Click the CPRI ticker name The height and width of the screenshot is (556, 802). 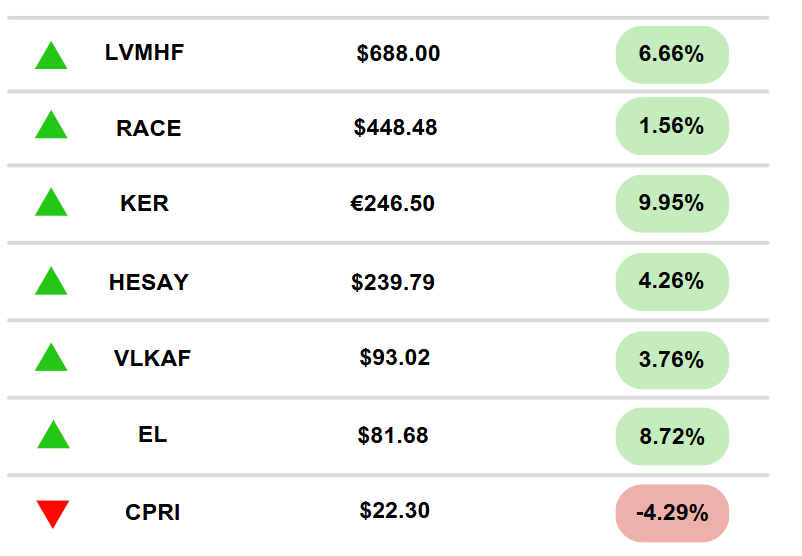pyautogui.click(x=152, y=512)
